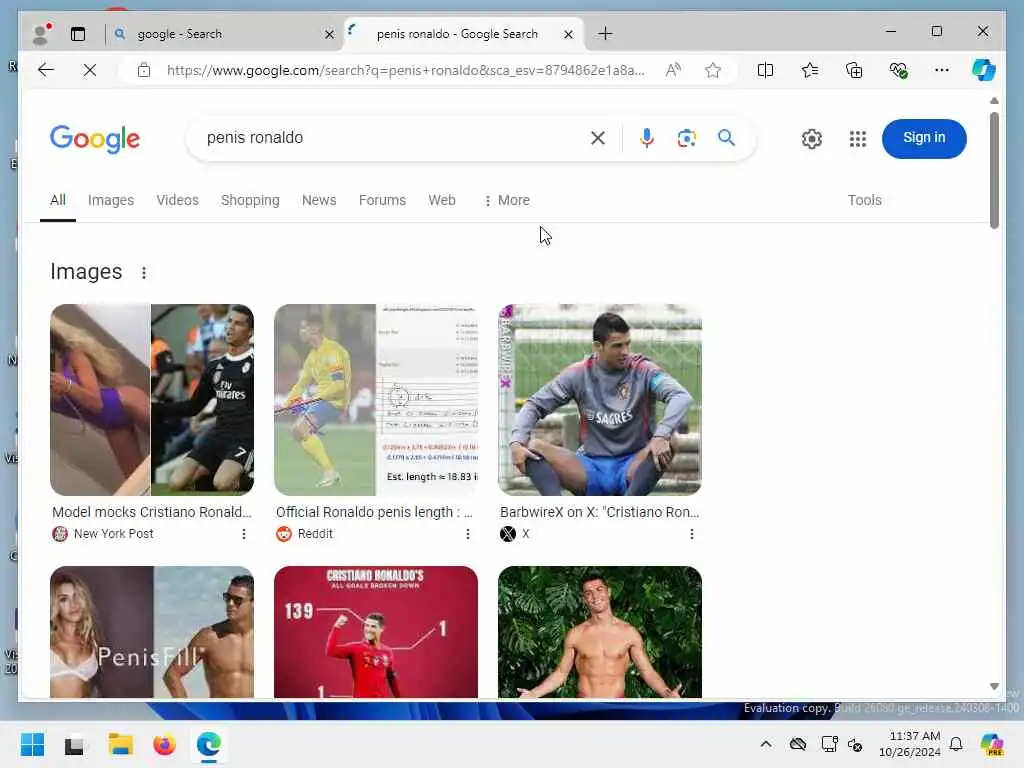Open the 'BarbwireX on X' title link
Screen dimensions: 1024x768
click(600, 512)
